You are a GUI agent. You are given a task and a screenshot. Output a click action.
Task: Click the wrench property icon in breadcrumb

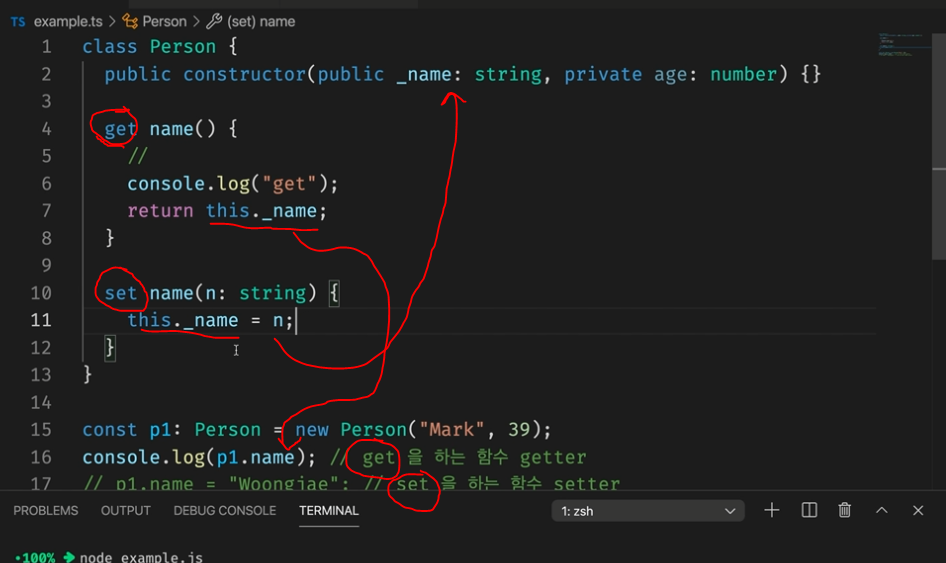pos(214,22)
